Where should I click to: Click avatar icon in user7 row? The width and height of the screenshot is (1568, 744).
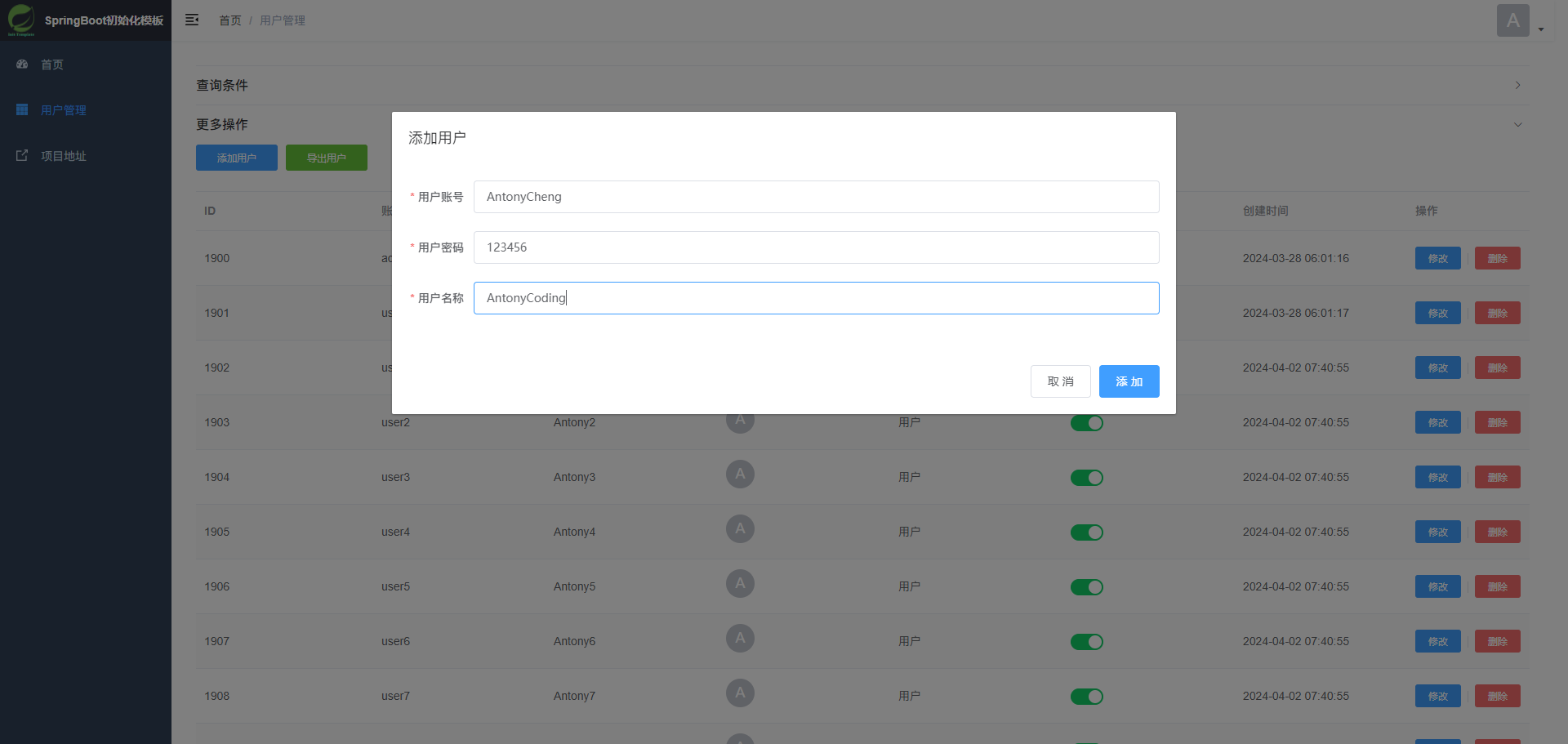(x=740, y=693)
